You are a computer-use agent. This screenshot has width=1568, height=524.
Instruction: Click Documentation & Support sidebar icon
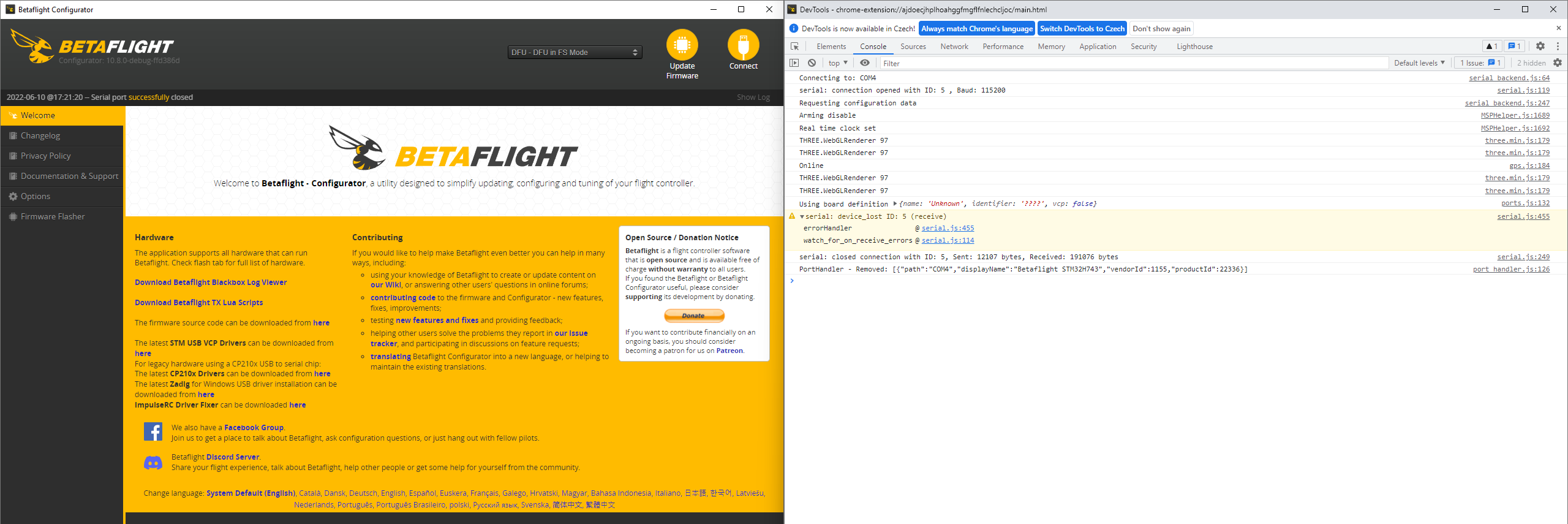click(13, 176)
